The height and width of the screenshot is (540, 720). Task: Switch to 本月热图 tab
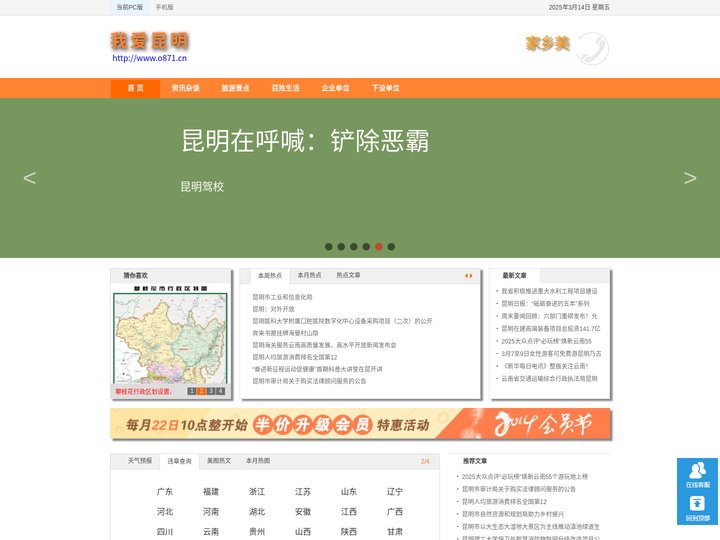258,461
